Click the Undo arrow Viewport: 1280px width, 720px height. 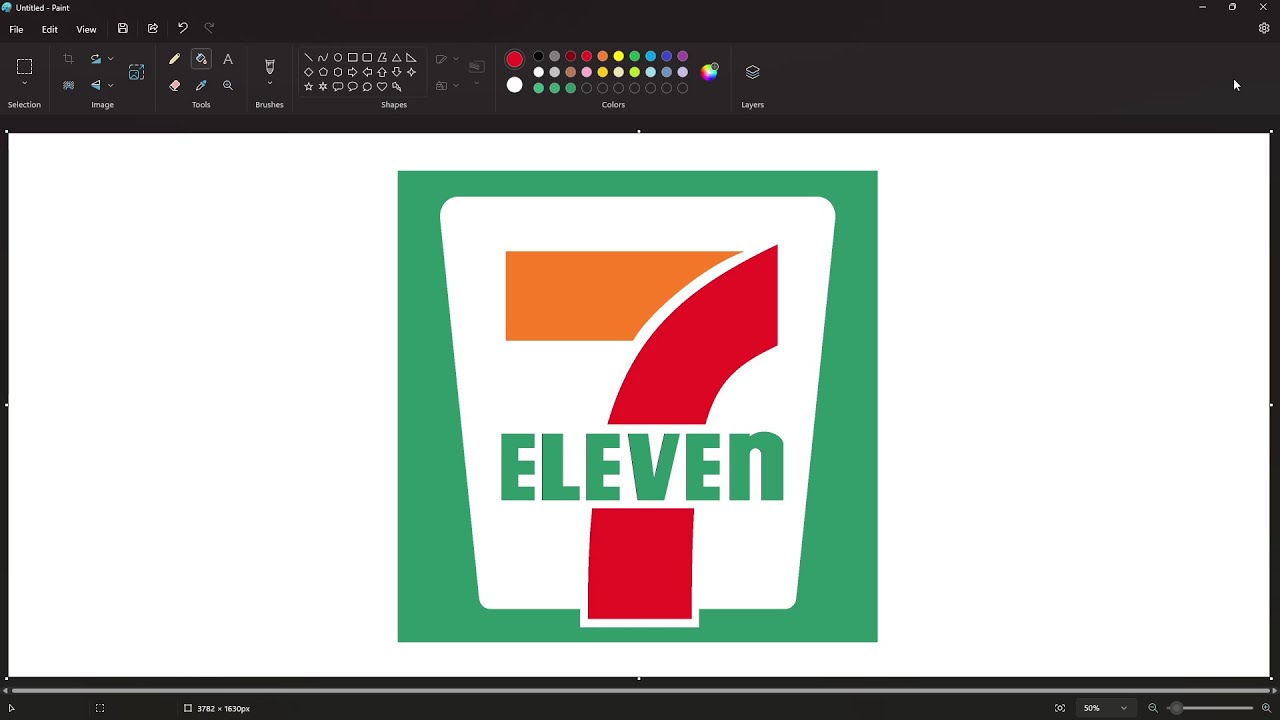click(x=182, y=29)
